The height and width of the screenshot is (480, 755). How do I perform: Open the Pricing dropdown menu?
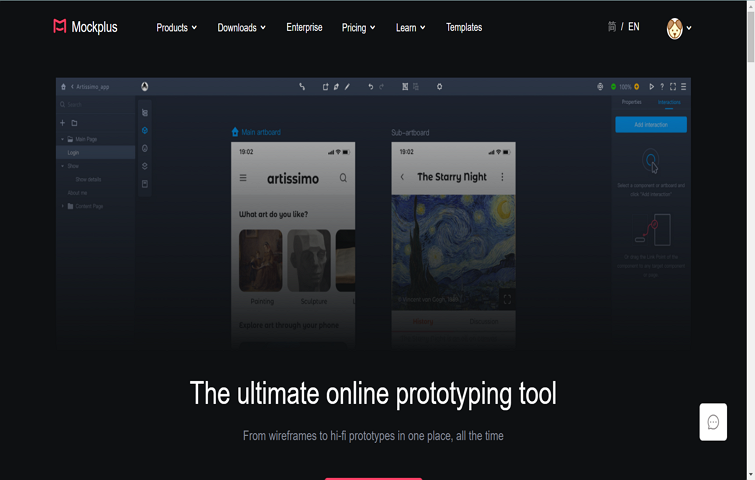coord(358,27)
